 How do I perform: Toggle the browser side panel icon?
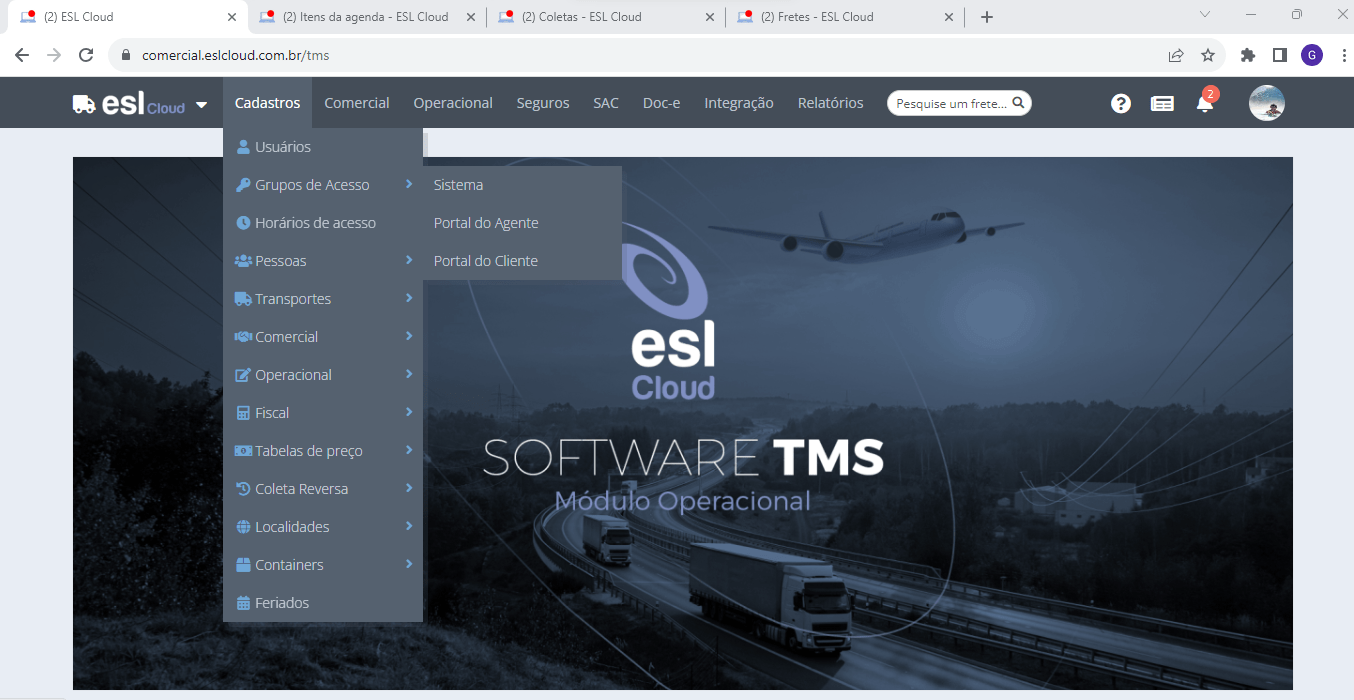(1279, 55)
